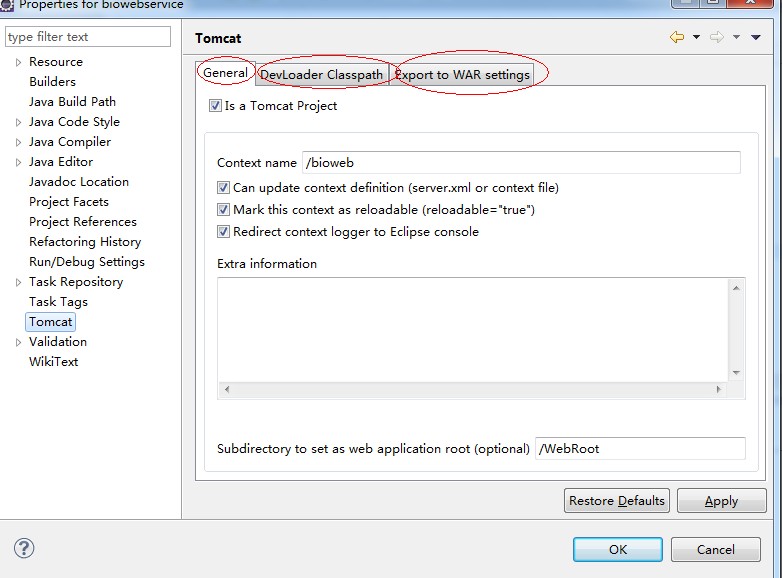The width and height of the screenshot is (782, 578).
Task: Expand the Validation node
Action: click(18, 342)
